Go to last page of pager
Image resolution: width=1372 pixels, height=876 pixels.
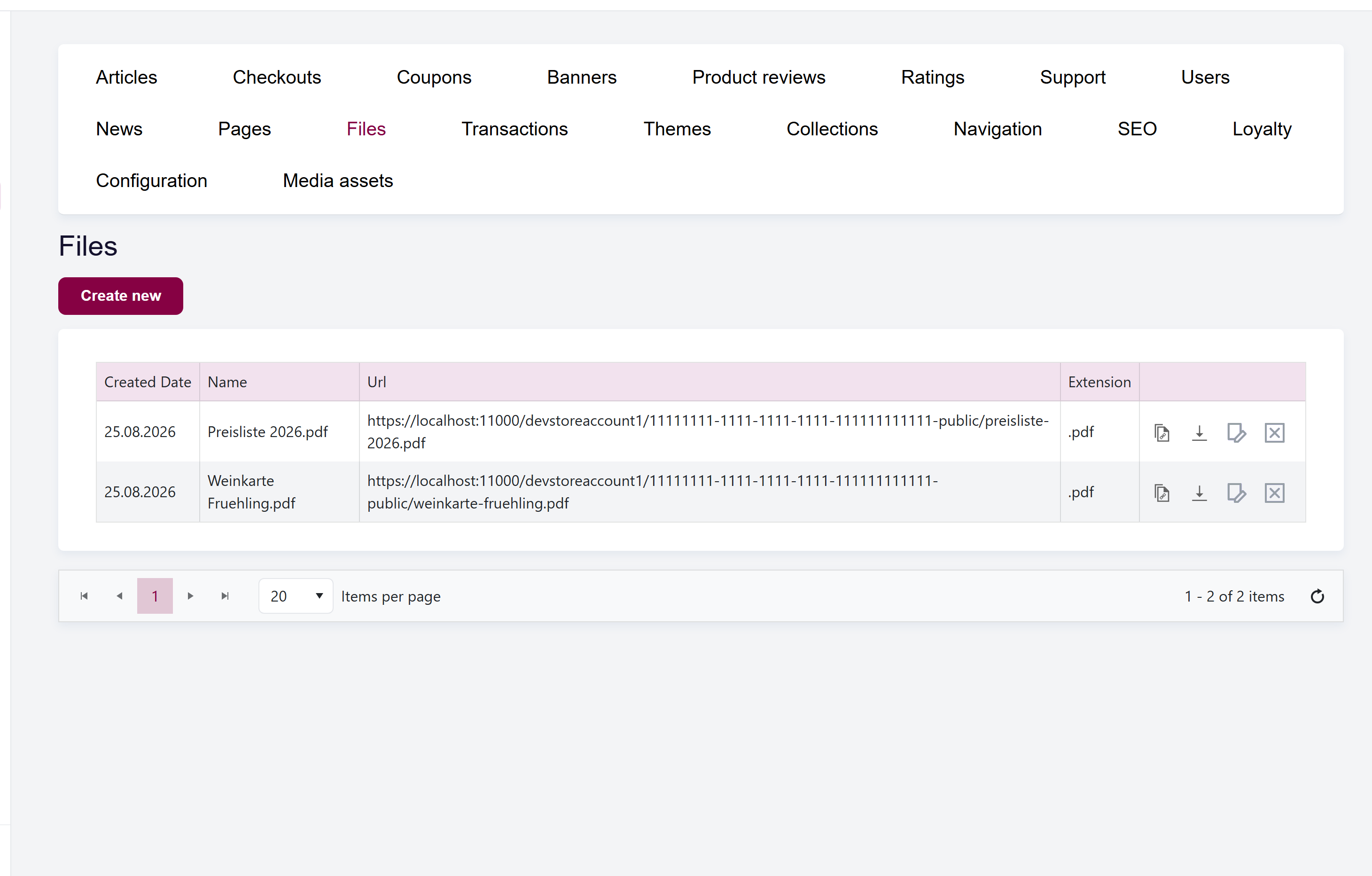pyautogui.click(x=225, y=596)
